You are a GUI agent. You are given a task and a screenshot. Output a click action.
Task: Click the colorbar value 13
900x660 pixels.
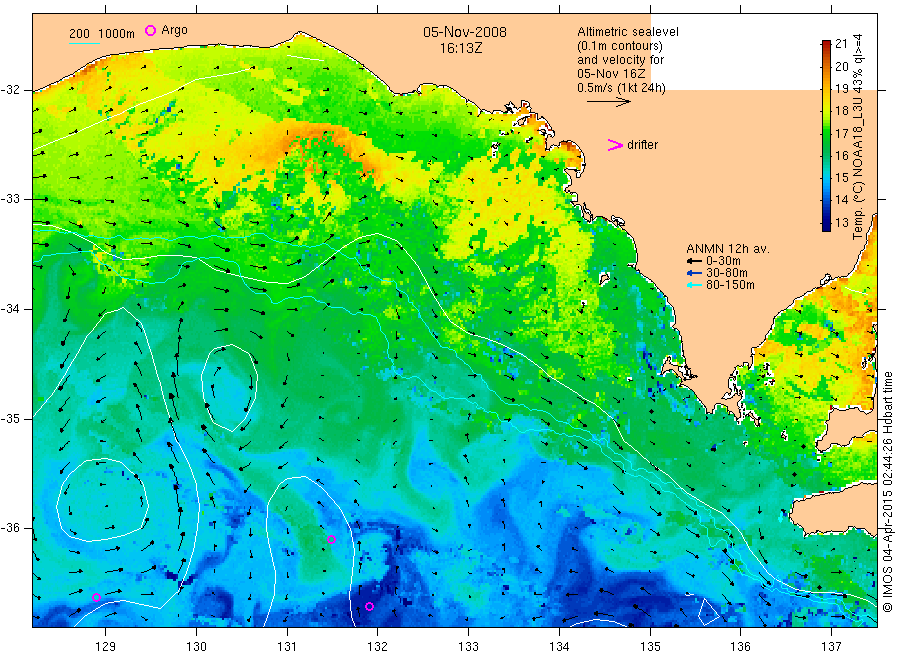pyautogui.click(x=841, y=222)
